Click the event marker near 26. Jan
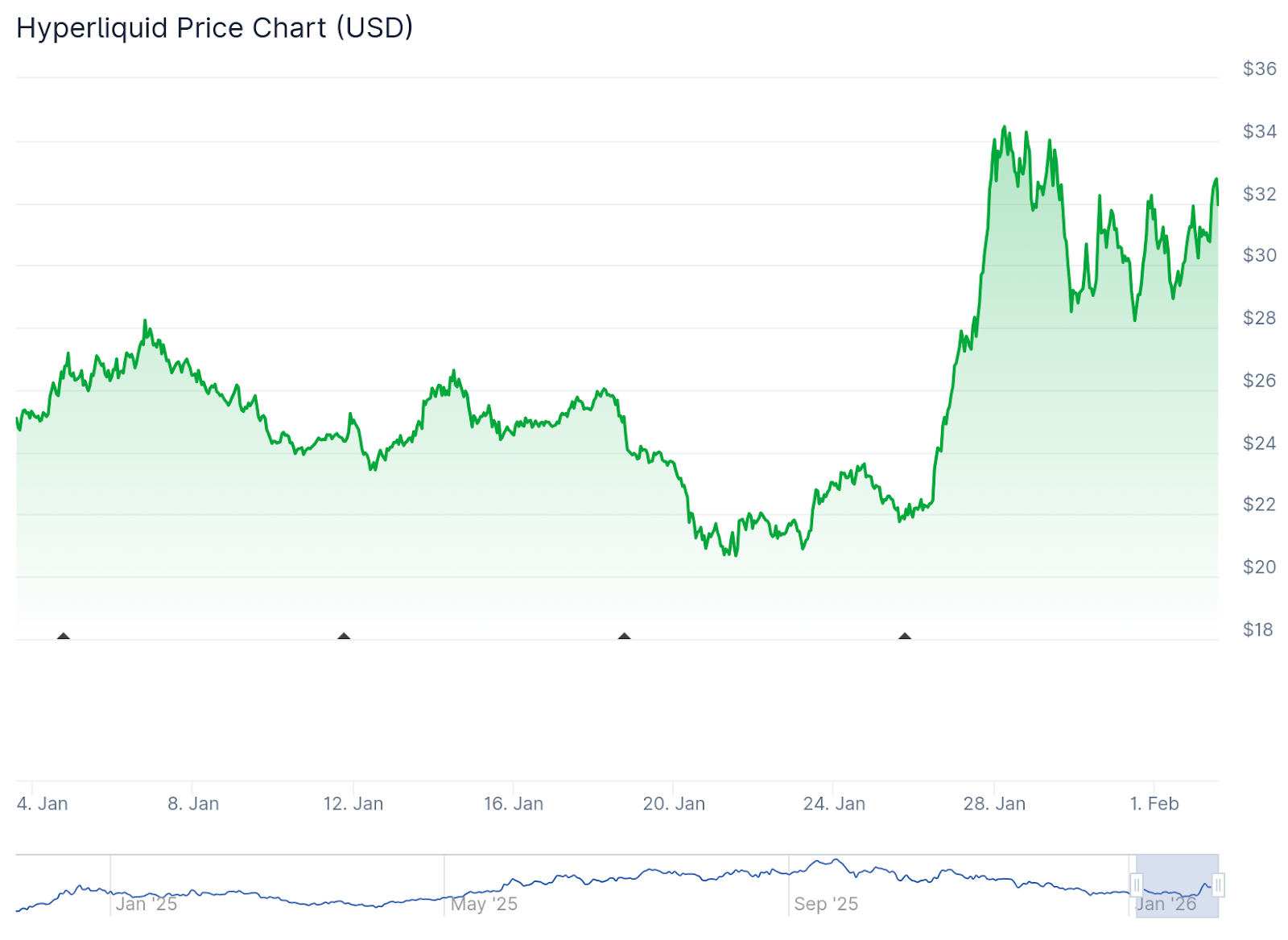This screenshot has height=940, width=1288. [905, 637]
